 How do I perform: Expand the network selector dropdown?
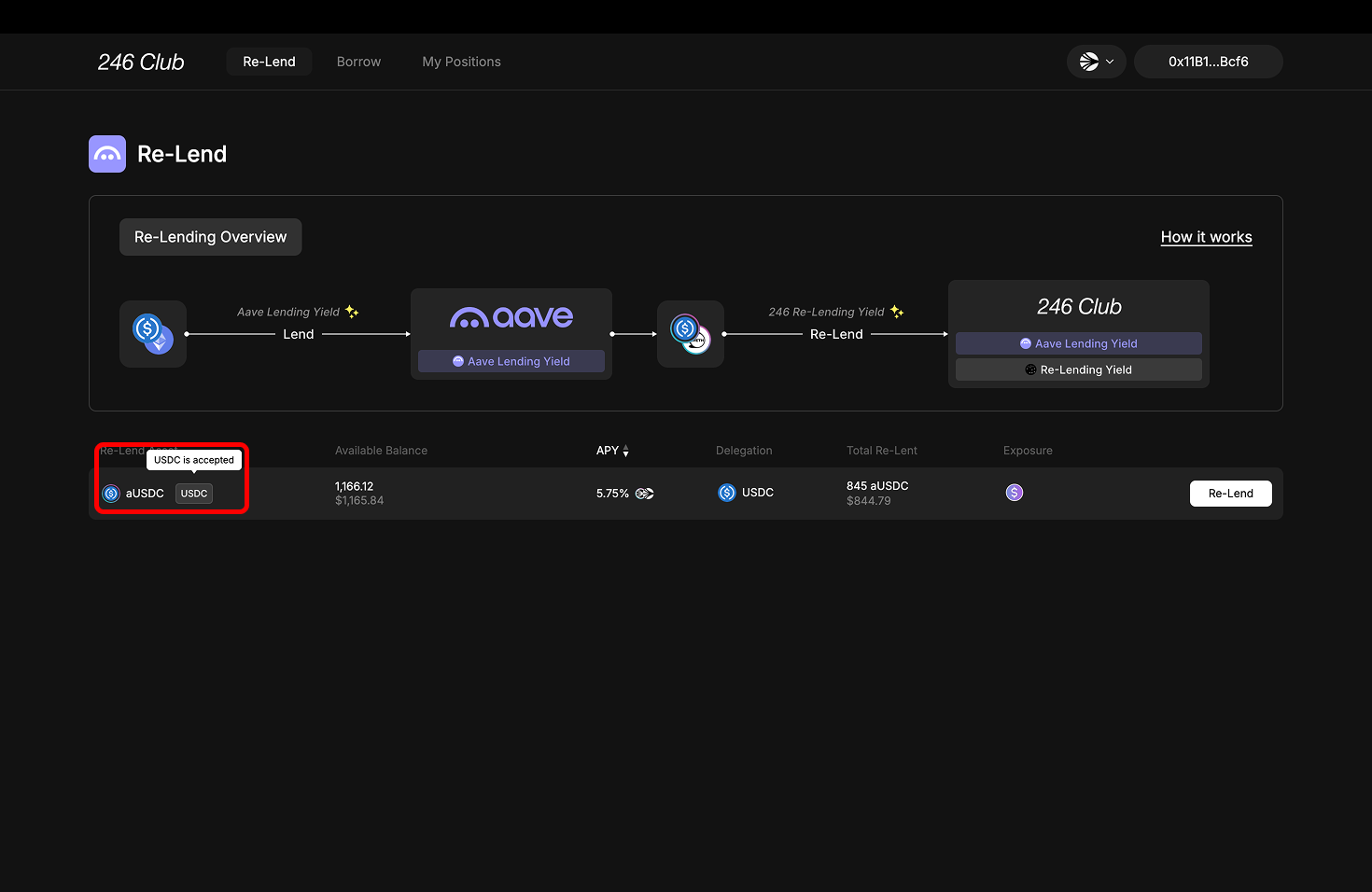(x=1097, y=62)
